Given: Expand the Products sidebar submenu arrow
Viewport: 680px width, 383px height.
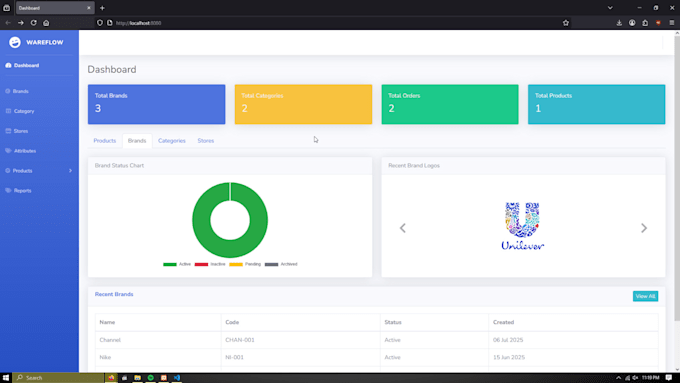Looking at the screenshot, I should pyautogui.click(x=70, y=170).
